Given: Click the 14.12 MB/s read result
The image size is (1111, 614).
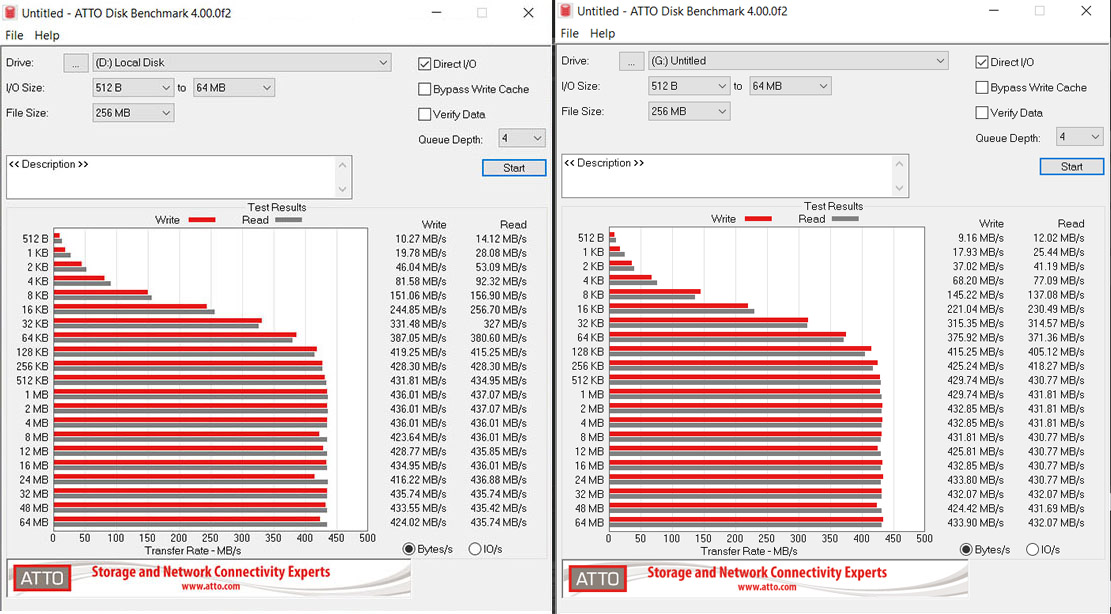Looking at the screenshot, I should (x=501, y=239).
